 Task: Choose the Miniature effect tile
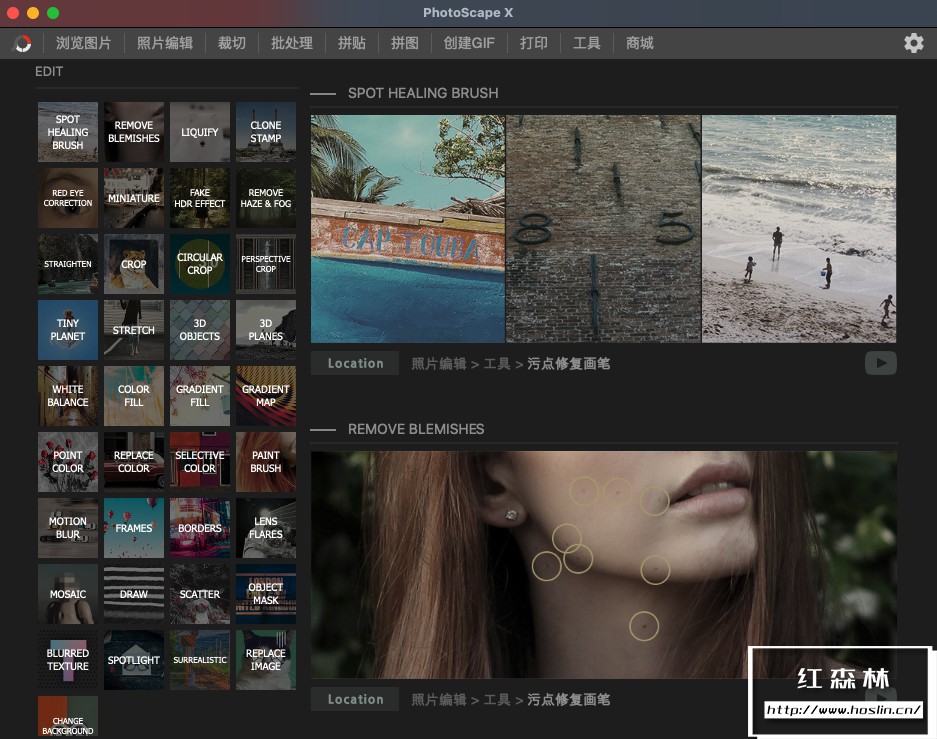coord(134,198)
